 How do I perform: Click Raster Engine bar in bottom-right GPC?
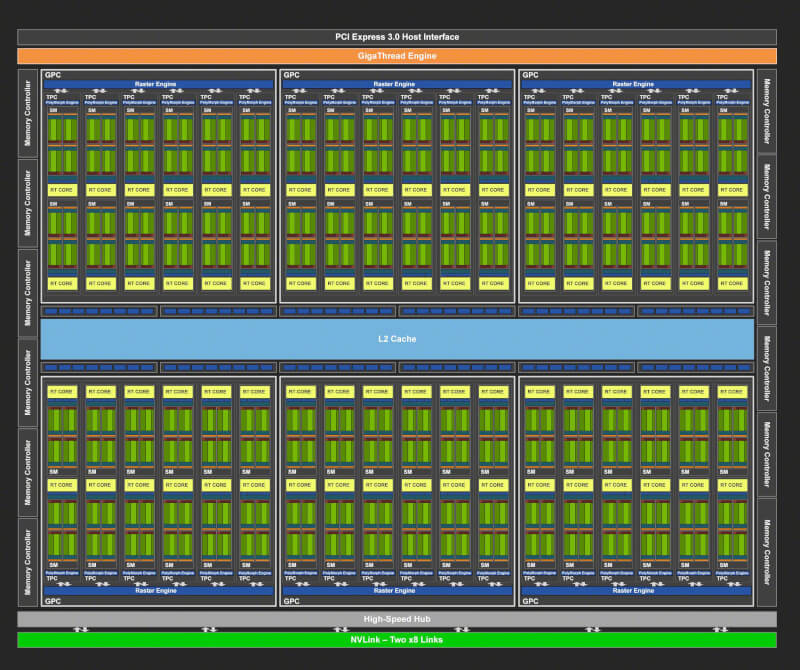pyautogui.click(x=636, y=590)
